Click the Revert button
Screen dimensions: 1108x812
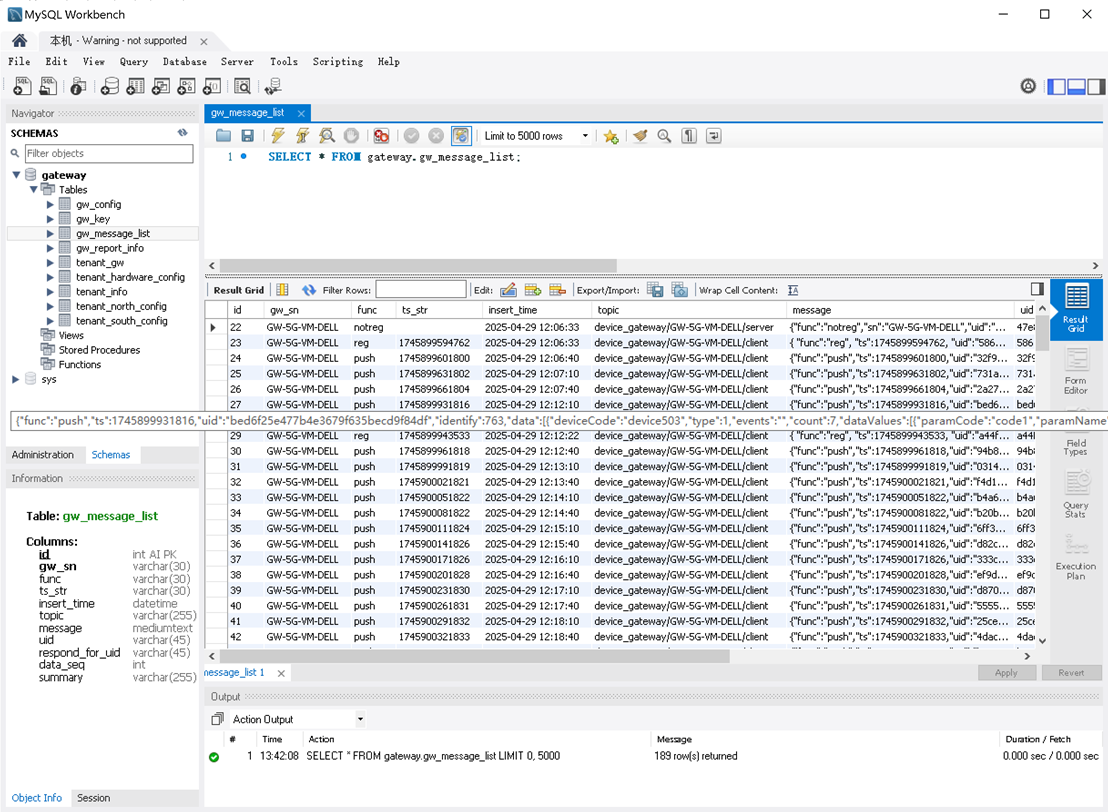click(1071, 673)
